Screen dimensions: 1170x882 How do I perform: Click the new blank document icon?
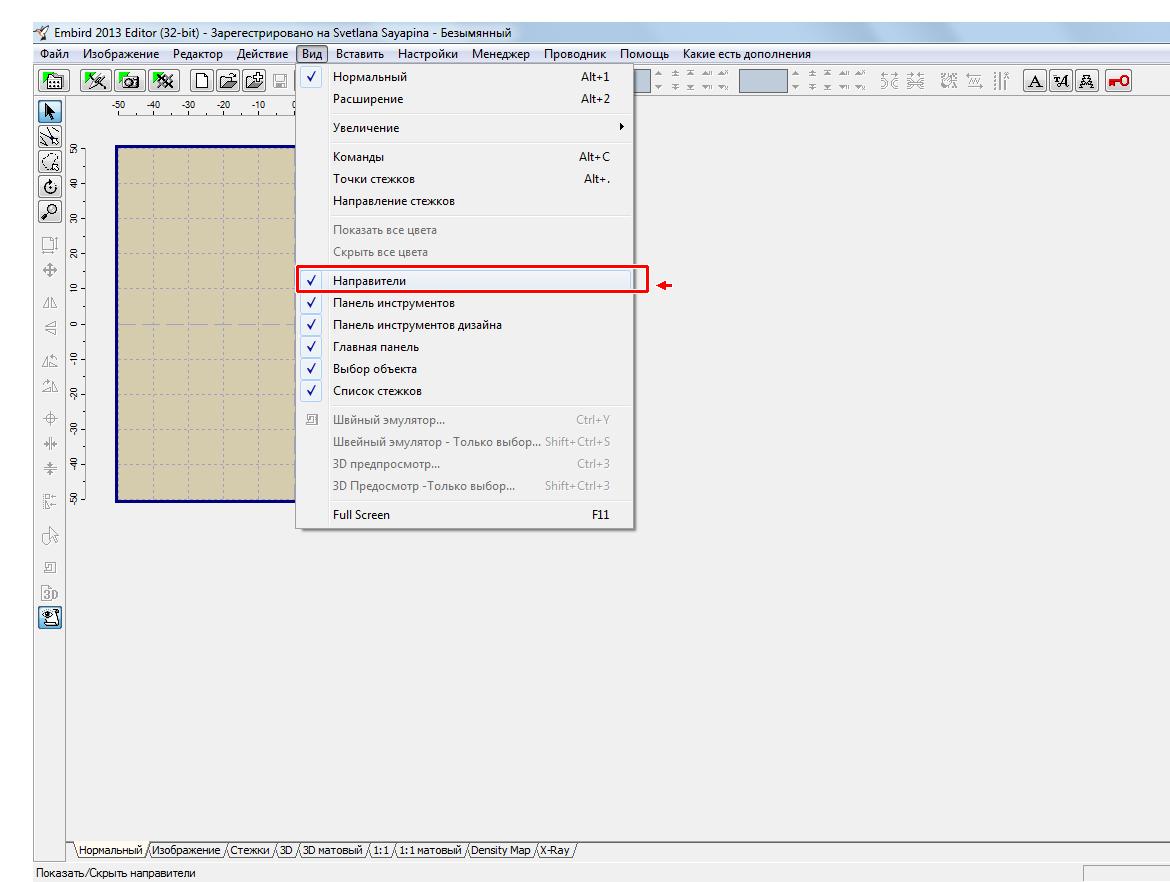click(203, 81)
